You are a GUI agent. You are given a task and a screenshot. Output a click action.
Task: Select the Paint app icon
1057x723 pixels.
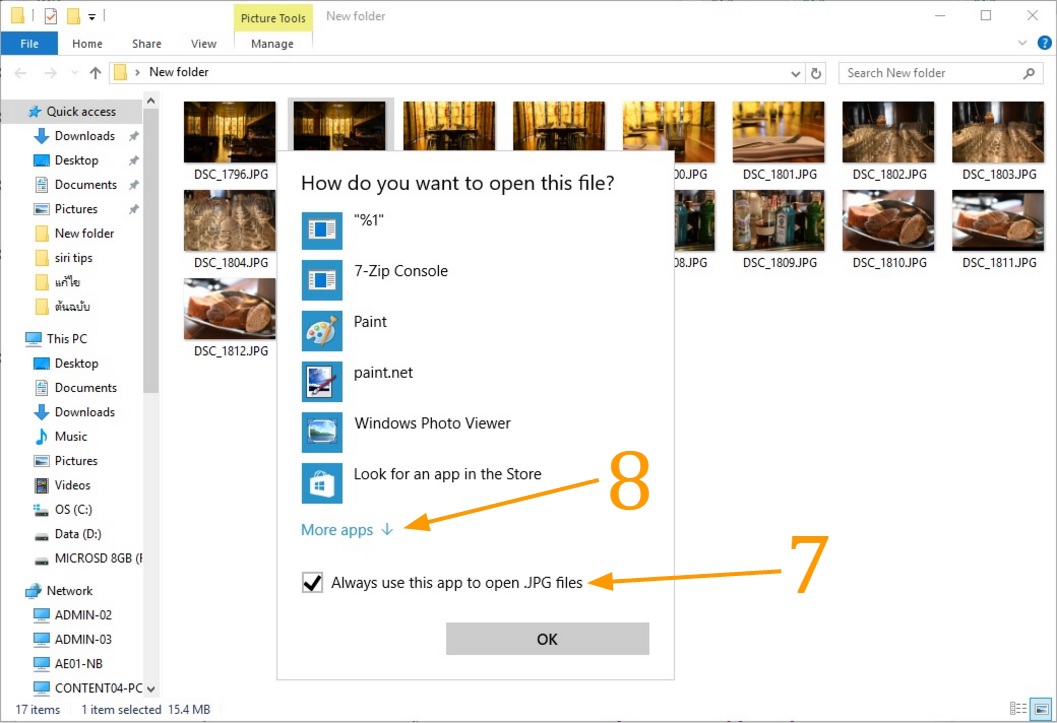coord(322,331)
